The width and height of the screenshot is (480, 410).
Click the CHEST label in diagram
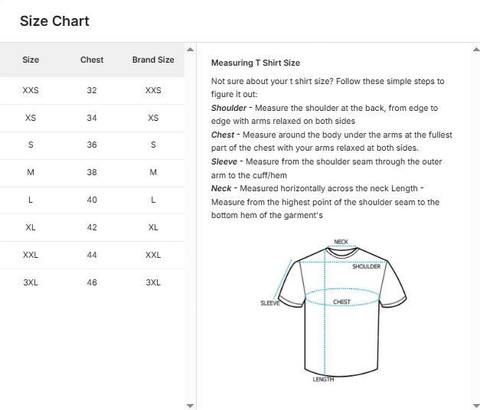pyautogui.click(x=342, y=302)
